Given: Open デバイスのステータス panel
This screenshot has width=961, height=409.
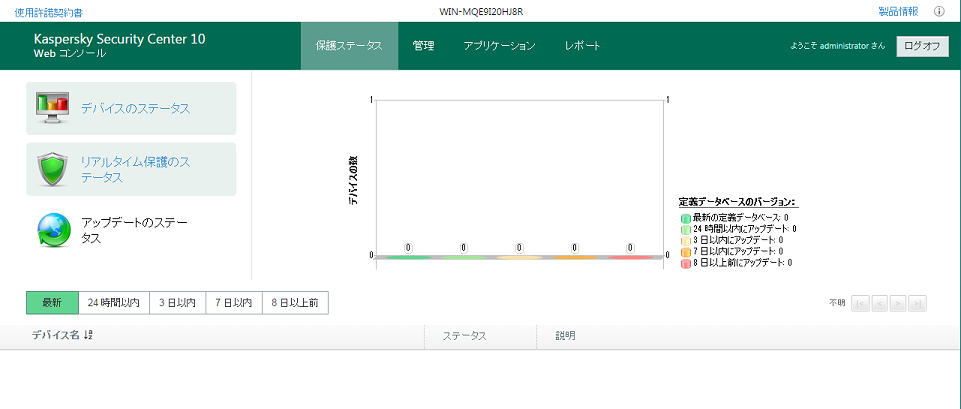Looking at the screenshot, I should (131, 109).
